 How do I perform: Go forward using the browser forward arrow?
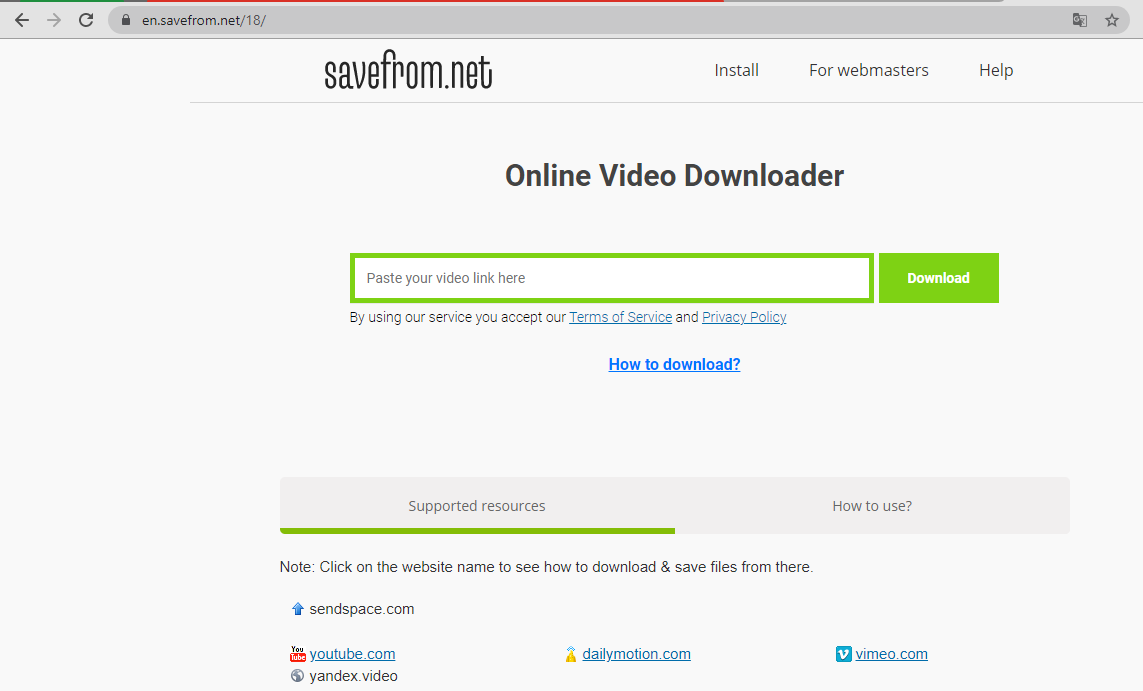[54, 20]
